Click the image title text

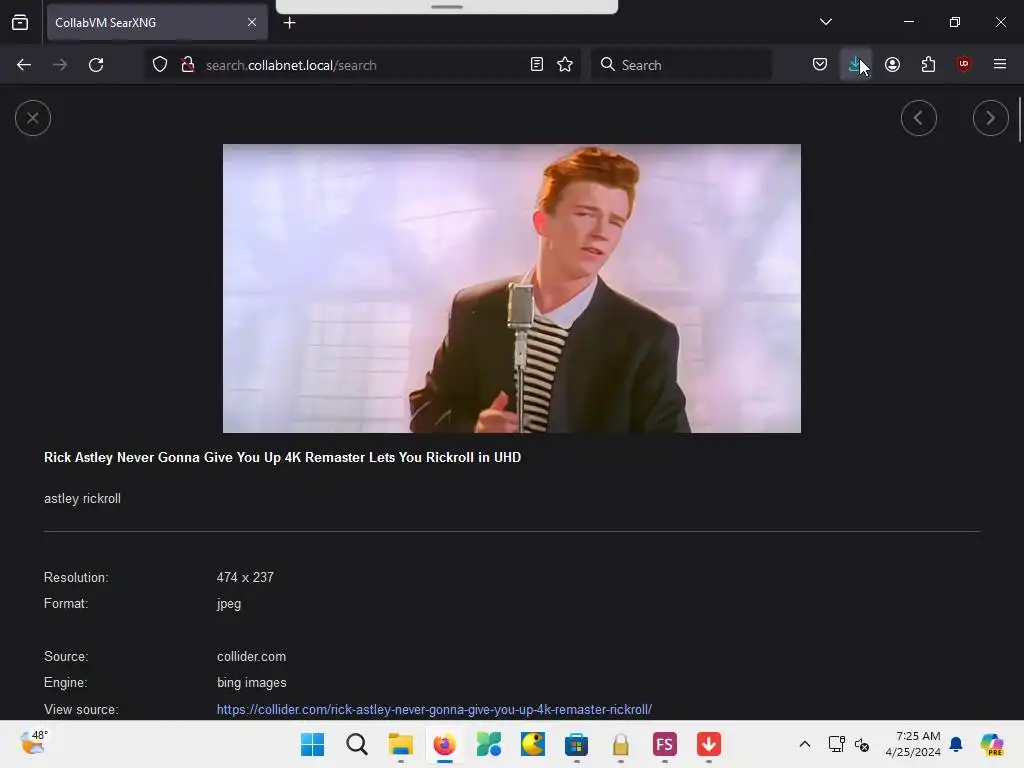(x=282, y=457)
